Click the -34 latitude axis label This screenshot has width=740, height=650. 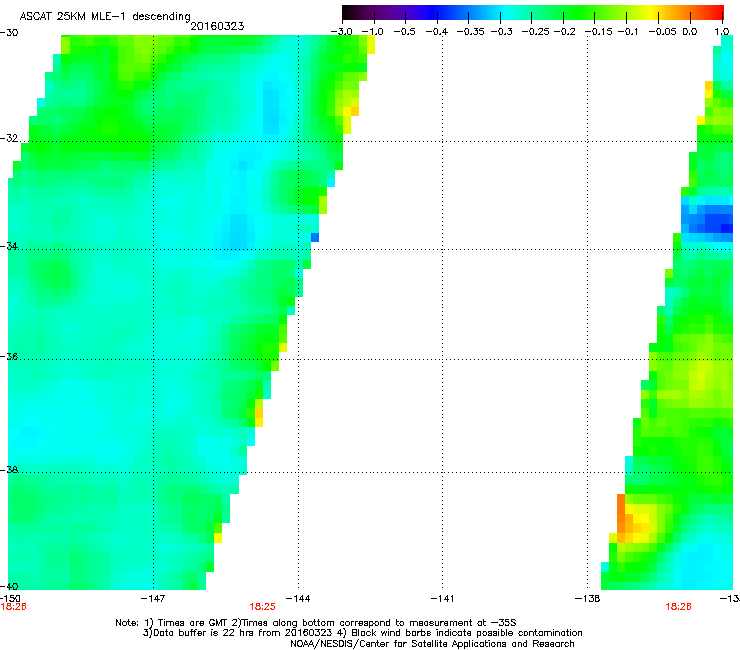[9, 246]
